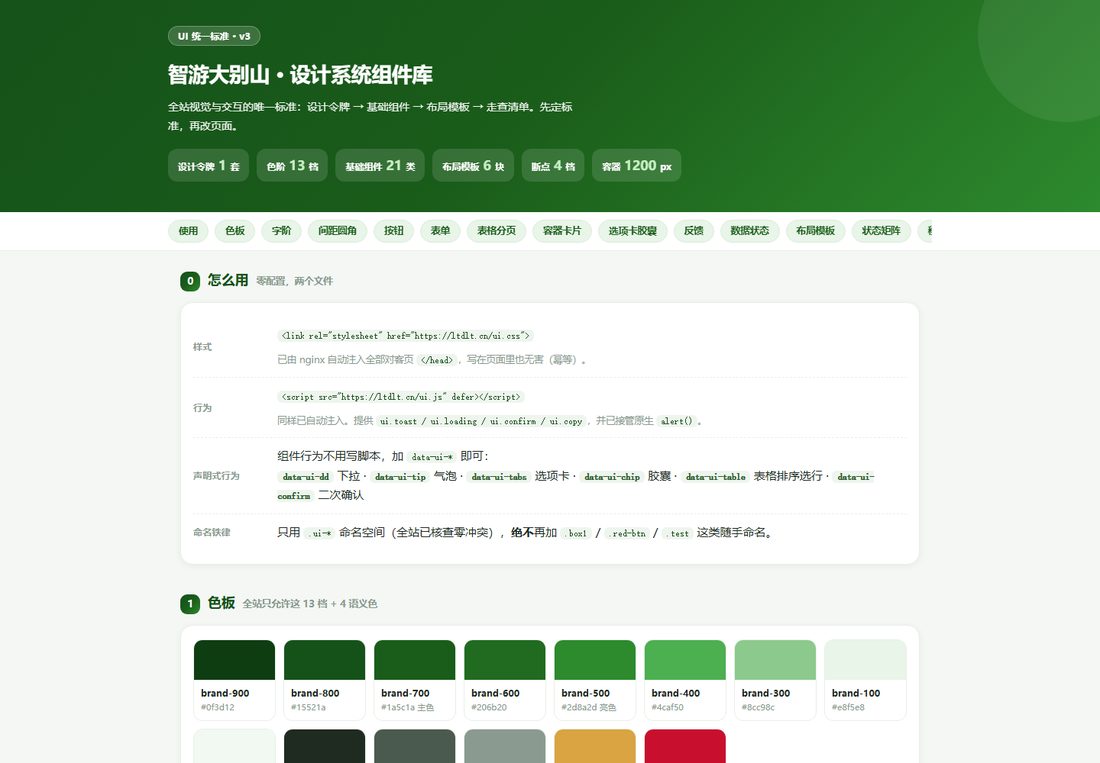This screenshot has width=1100, height=763.
Task: Click the page title 智游大别山 · 设计系统组件库
Action: (300, 74)
